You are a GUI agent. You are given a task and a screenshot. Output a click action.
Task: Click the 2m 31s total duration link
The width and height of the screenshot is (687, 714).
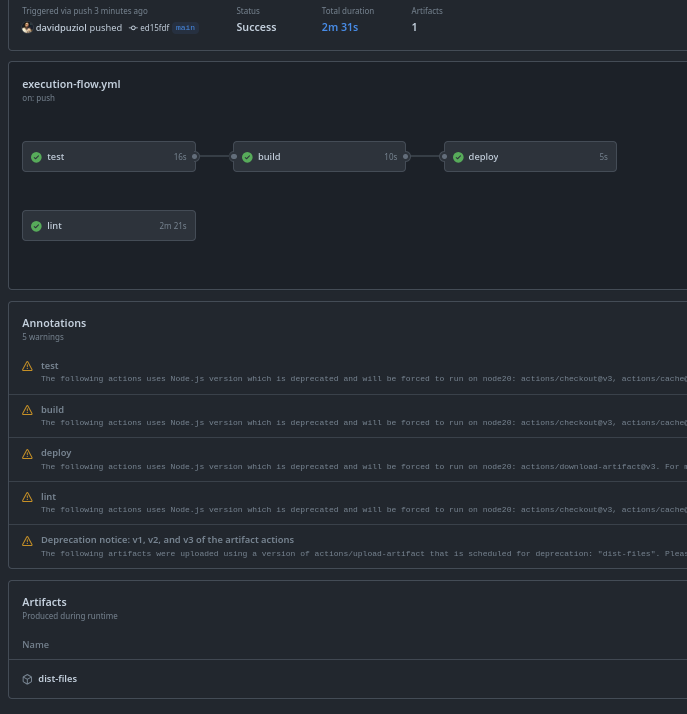pyautogui.click(x=339, y=27)
